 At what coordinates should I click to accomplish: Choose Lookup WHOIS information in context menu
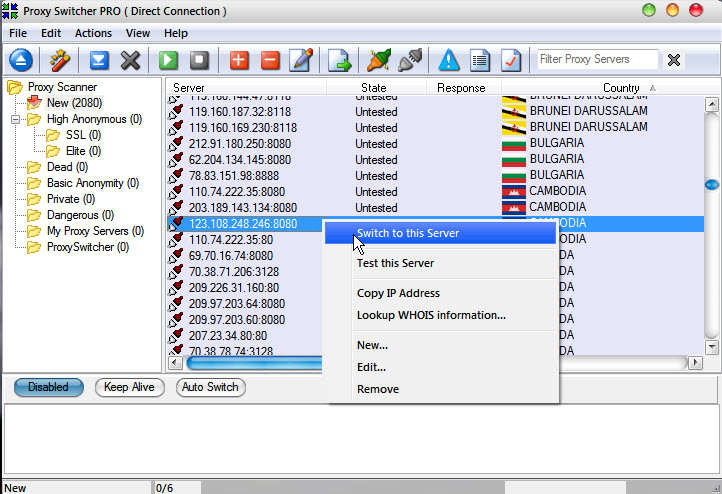pos(440,315)
